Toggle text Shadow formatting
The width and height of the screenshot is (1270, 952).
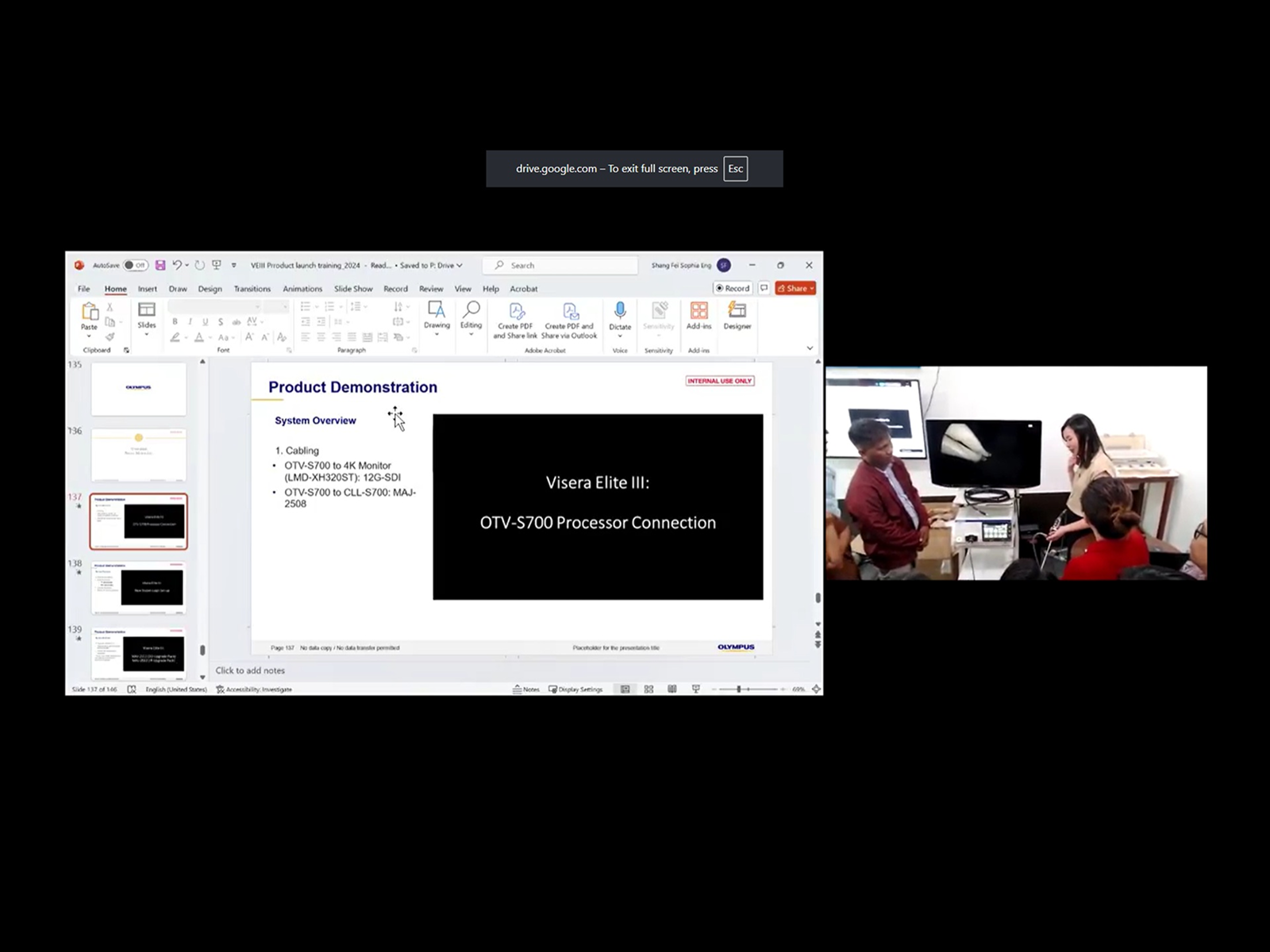tap(221, 321)
